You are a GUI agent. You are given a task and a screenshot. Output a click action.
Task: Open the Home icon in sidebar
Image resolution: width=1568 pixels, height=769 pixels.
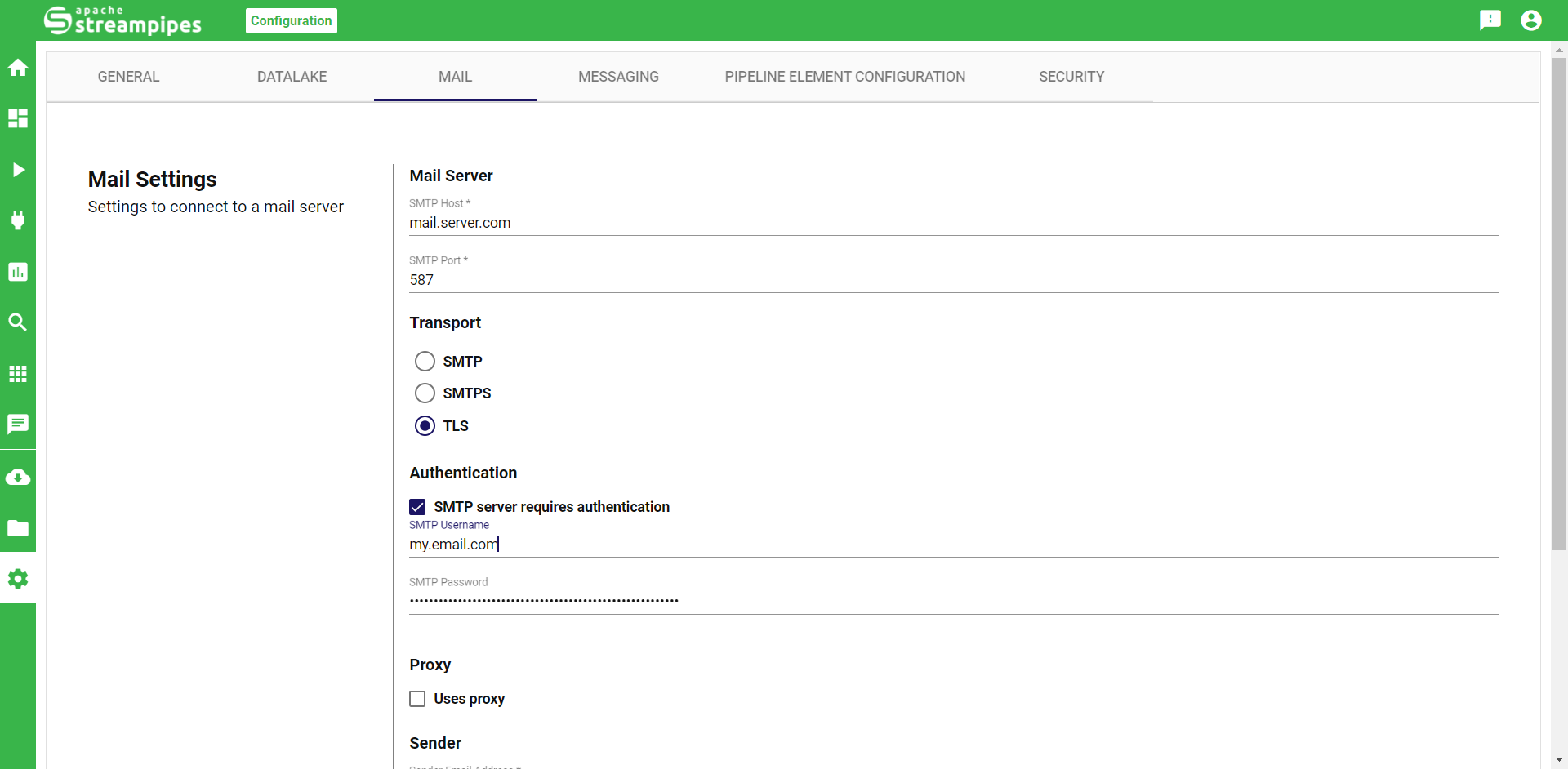[18, 68]
